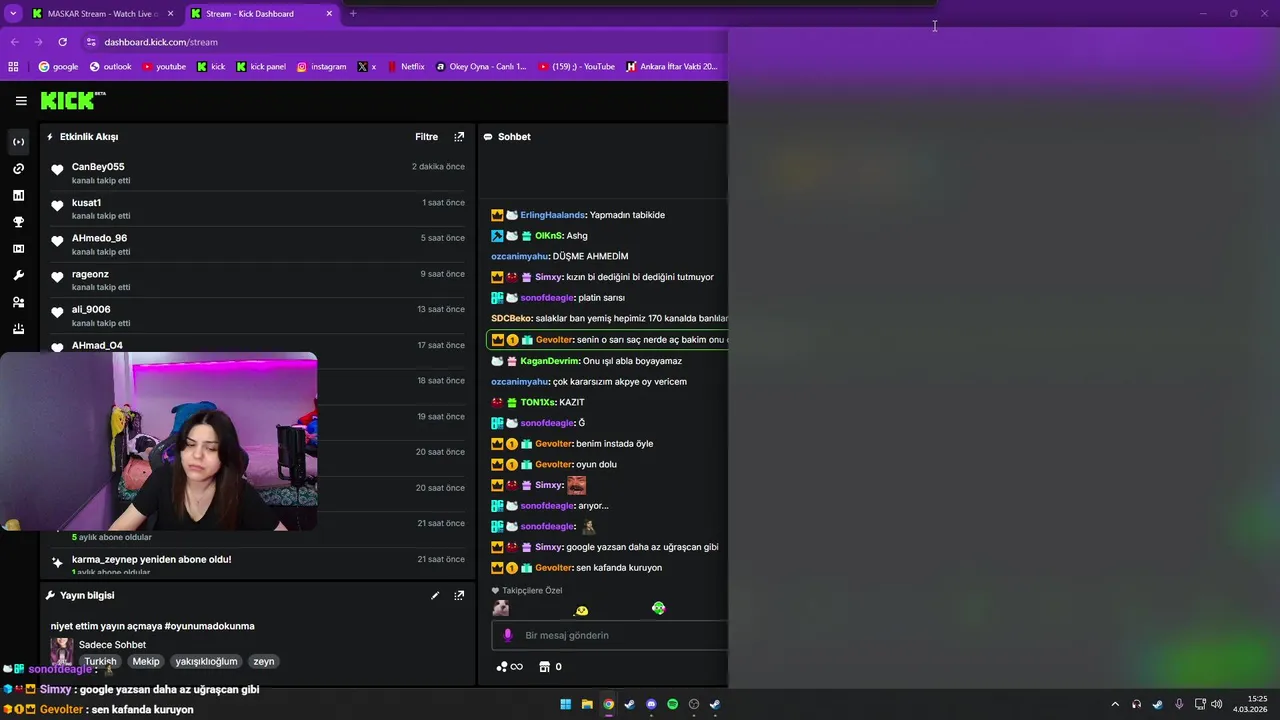Select rageonz follow event
Screen dimensions: 1280x720
point(258,280)
